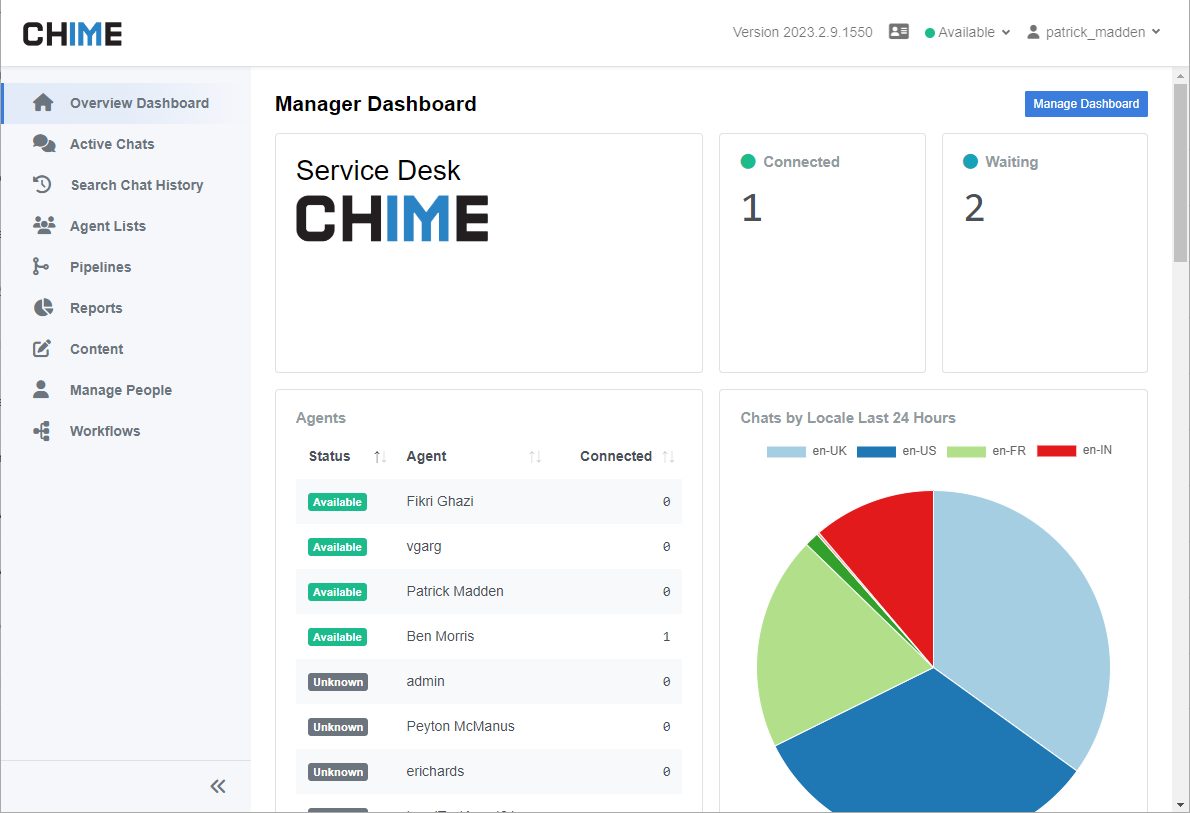
Task: Select agent name Patrick Madden
Action: (x=455, y=591)
